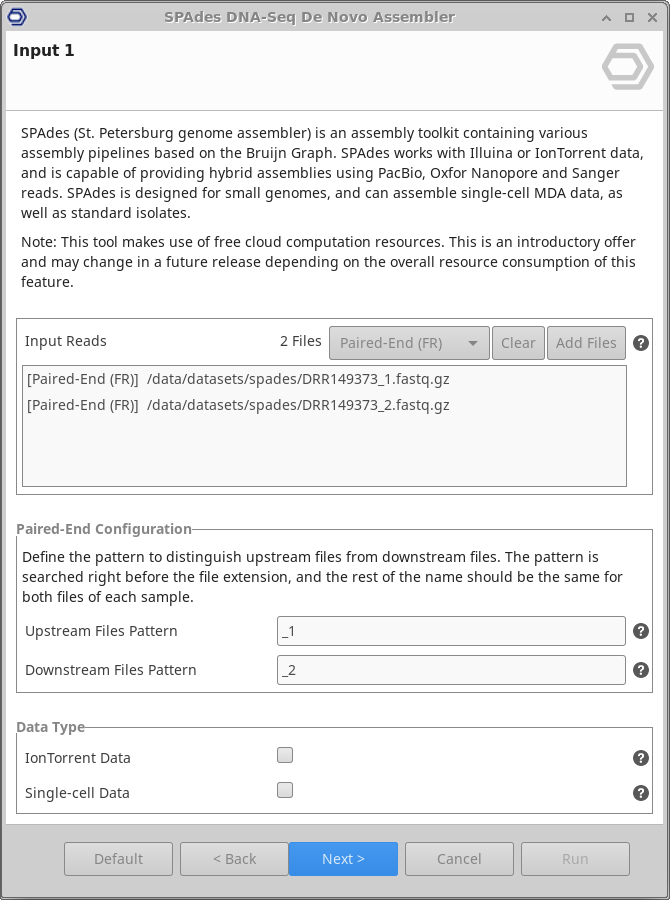
Task: Click the application icon in the title bar
Action: [16, 17]
